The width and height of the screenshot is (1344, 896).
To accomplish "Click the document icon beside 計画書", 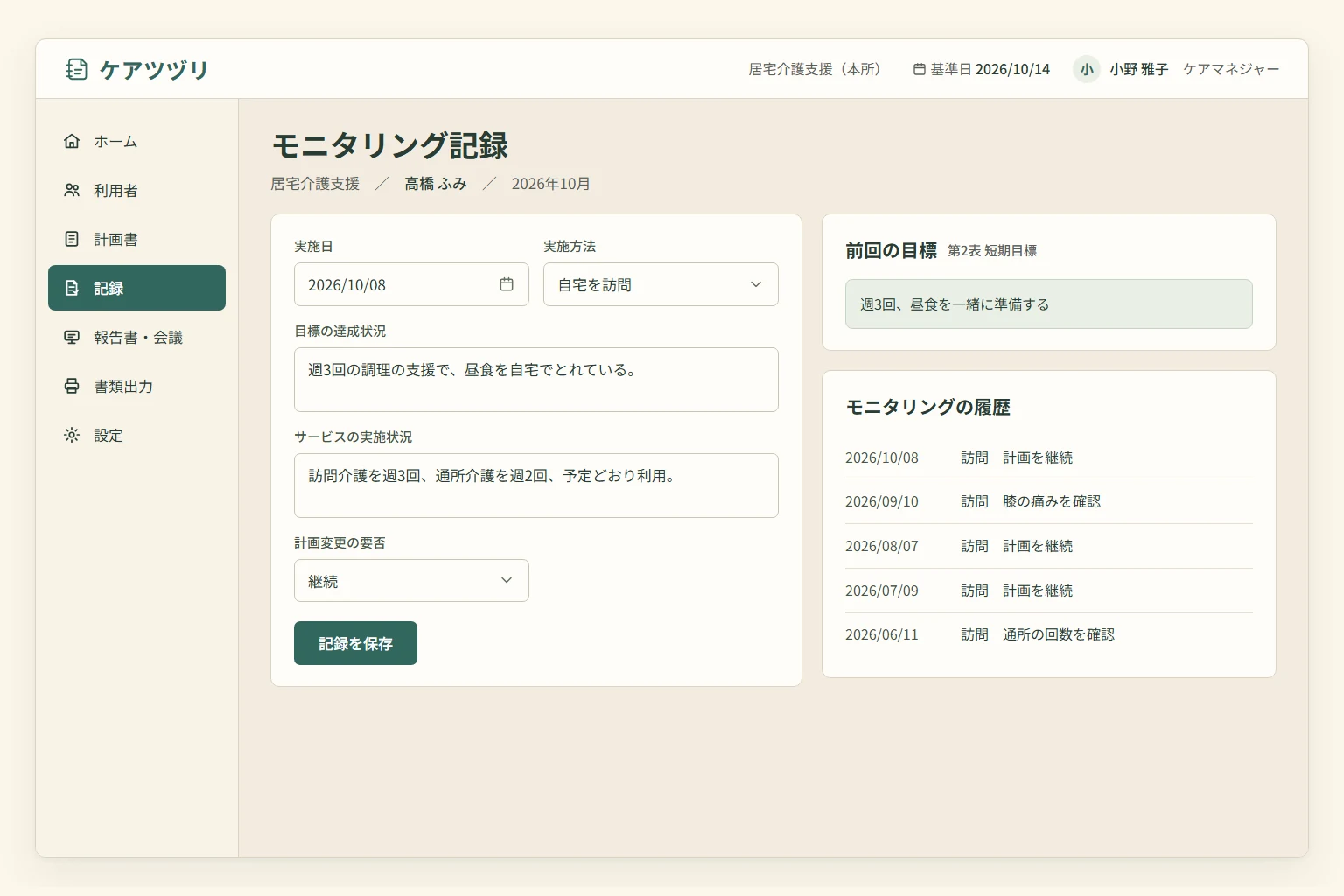I will (72, 239).
